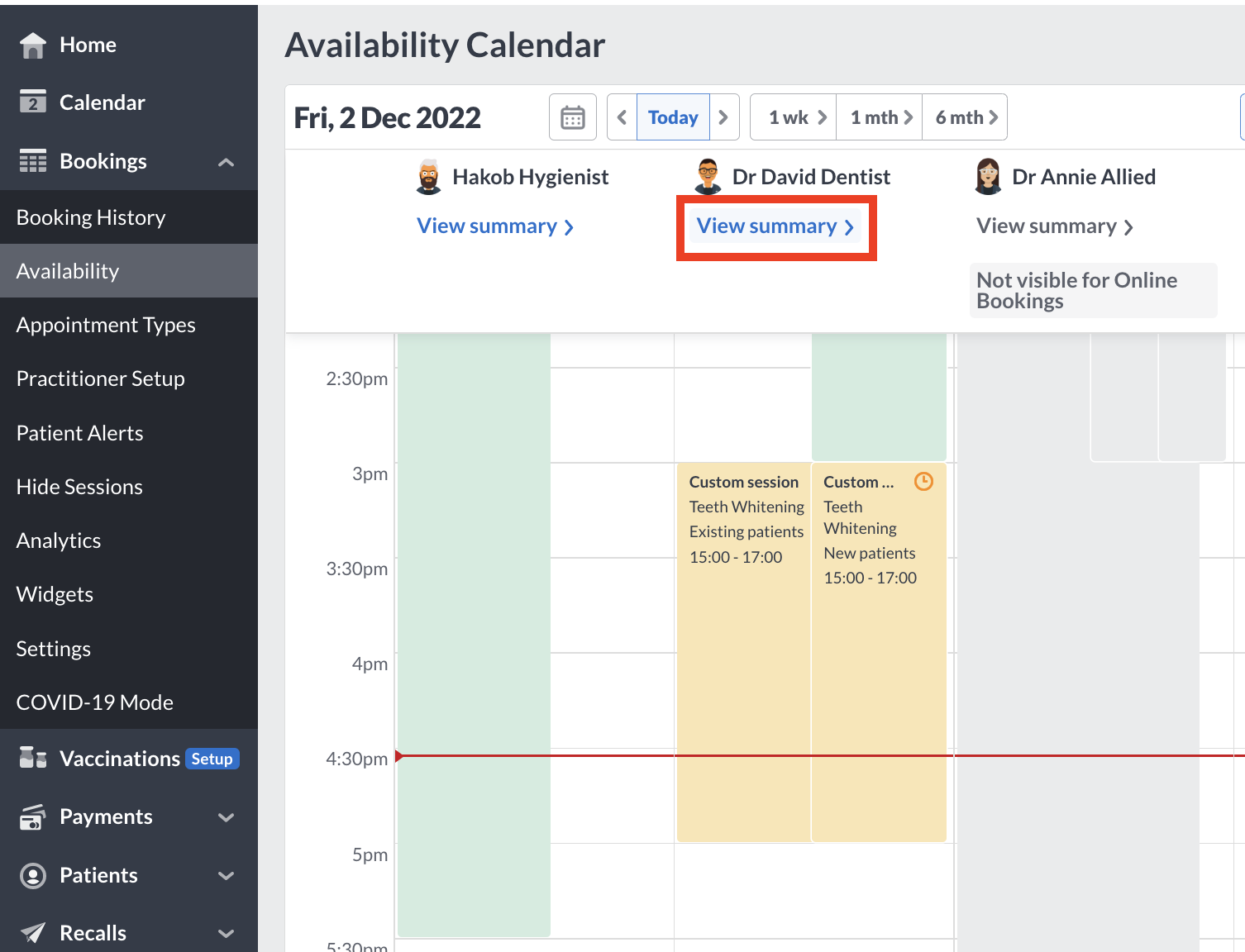The height and width of the screenshot is (952, 1245).
Task: Open the date picker calendar icon
Action: point(572,117)
